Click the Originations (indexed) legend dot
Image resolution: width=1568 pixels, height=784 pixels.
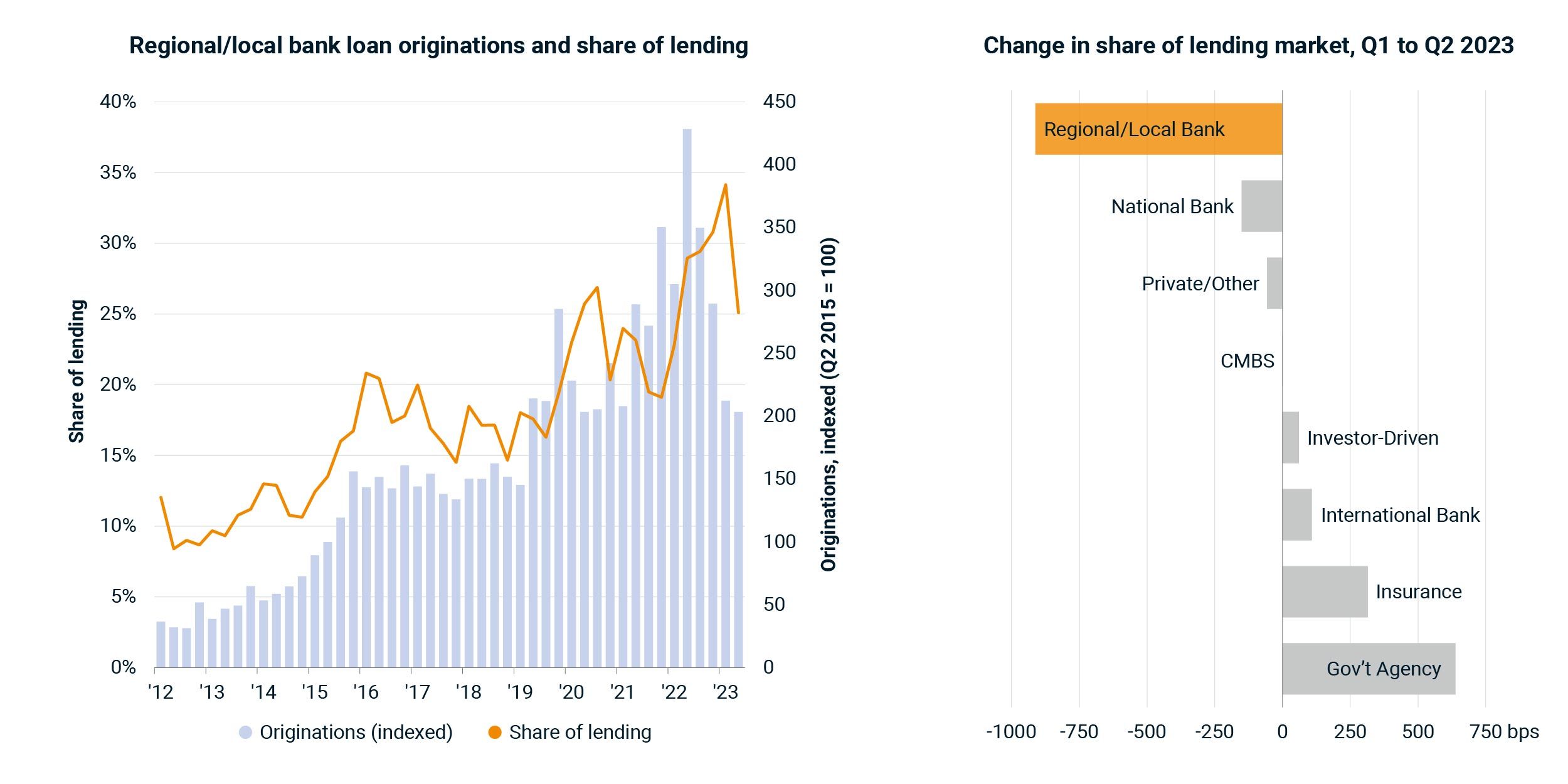(246, 733)
